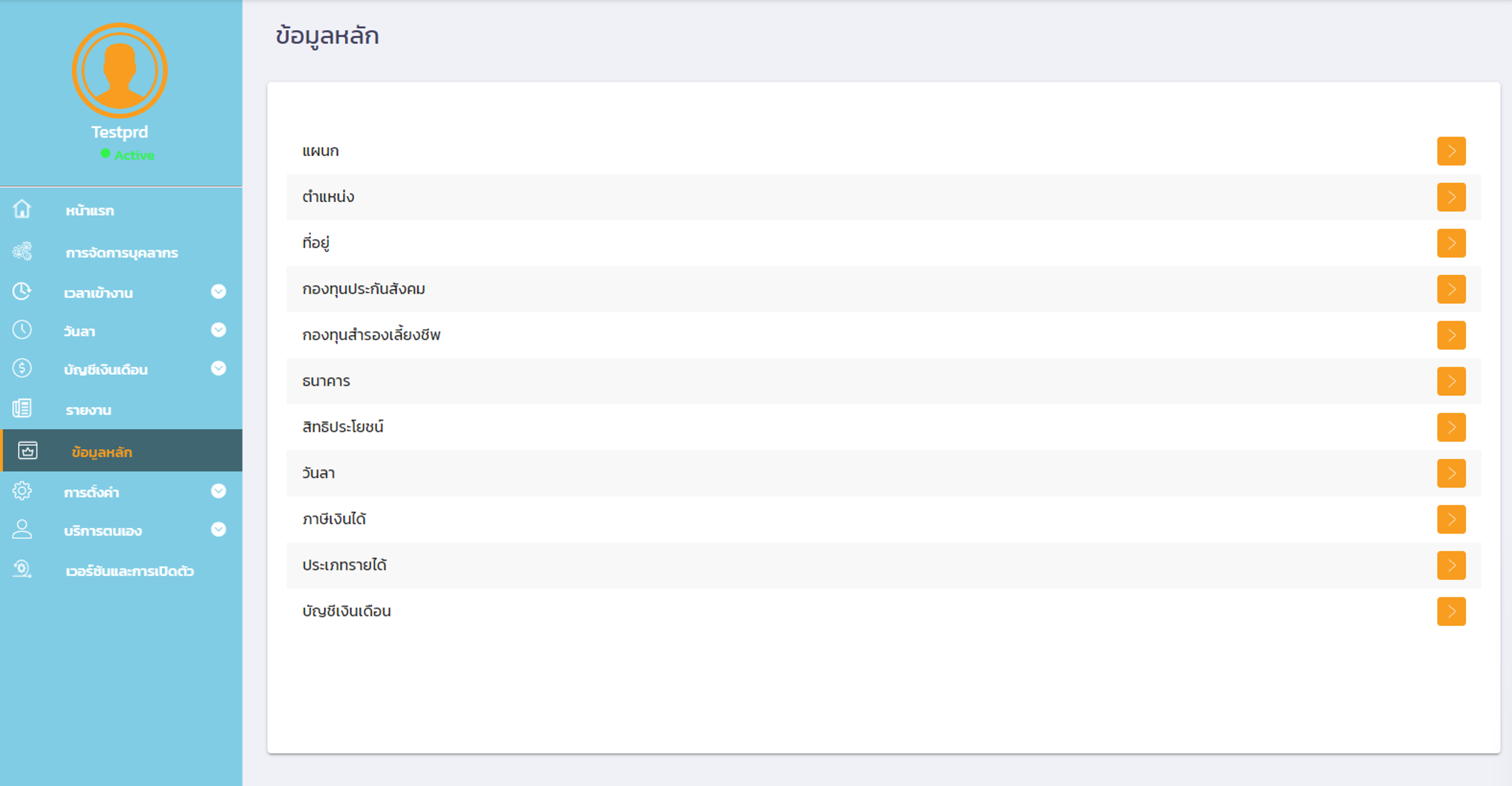
Task: Expand the วันลา sidebar chevron
Action: (x=218, y=330)
